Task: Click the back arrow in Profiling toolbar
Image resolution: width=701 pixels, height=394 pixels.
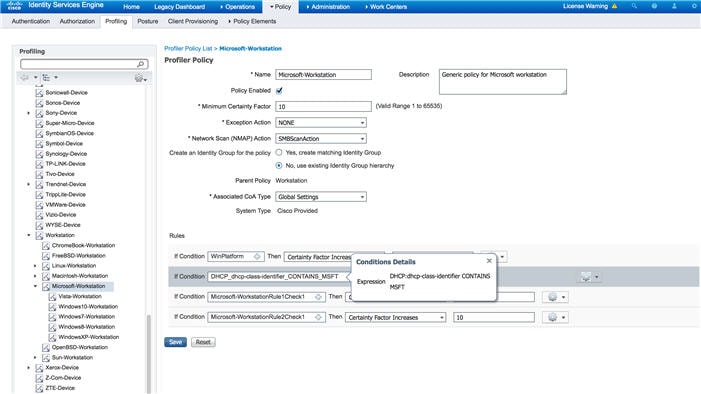Action: coord(25,78)
